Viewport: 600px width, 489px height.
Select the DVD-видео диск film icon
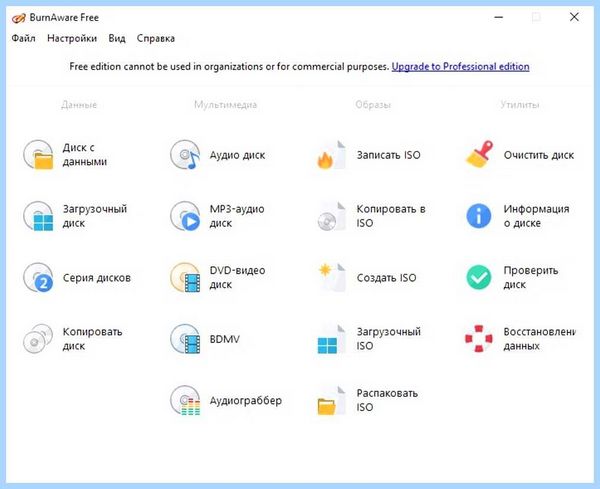point(185,277)
